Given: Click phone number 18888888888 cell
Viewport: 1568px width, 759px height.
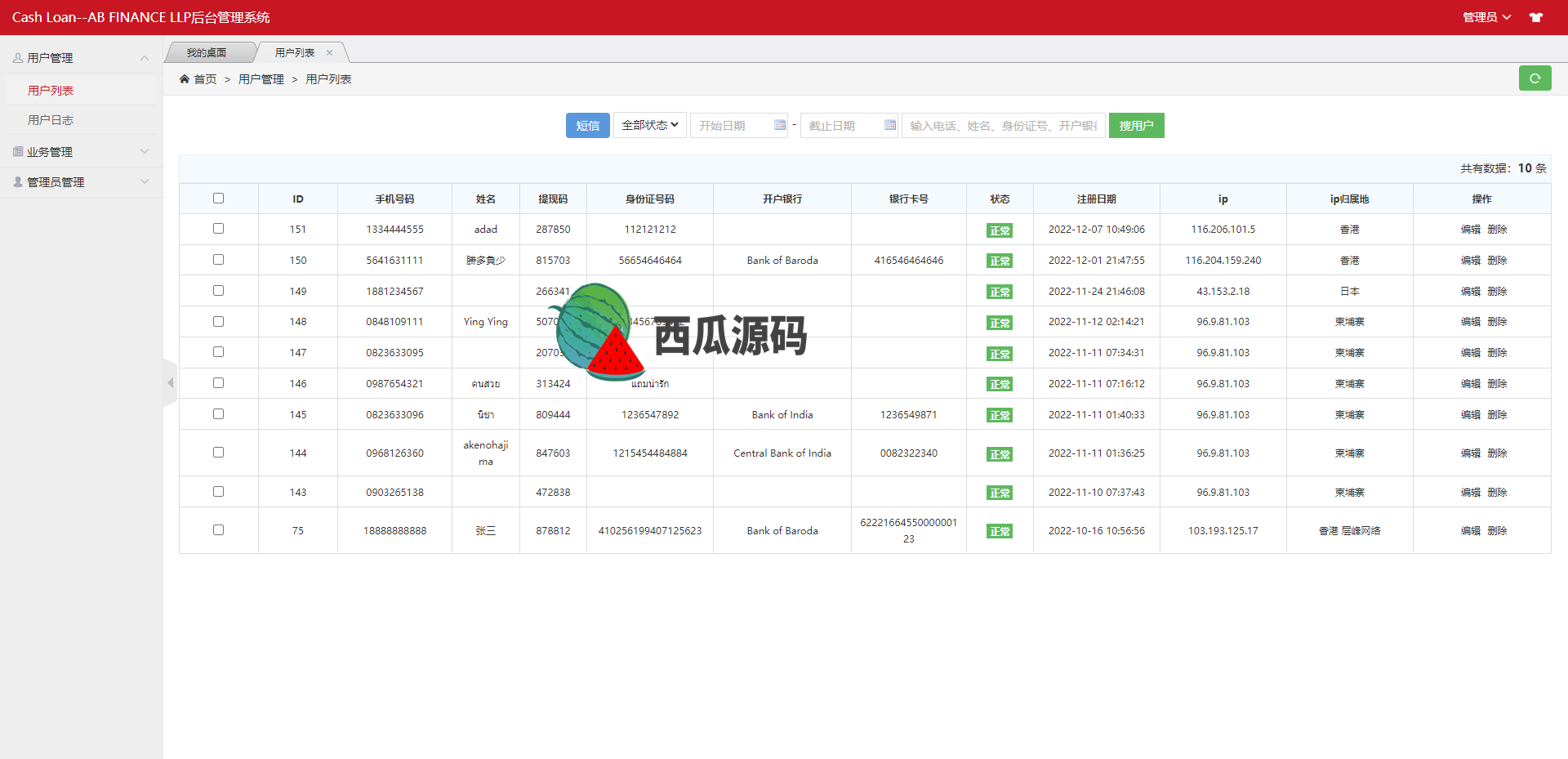Looking at the screenshot, I should coord(394,531).
